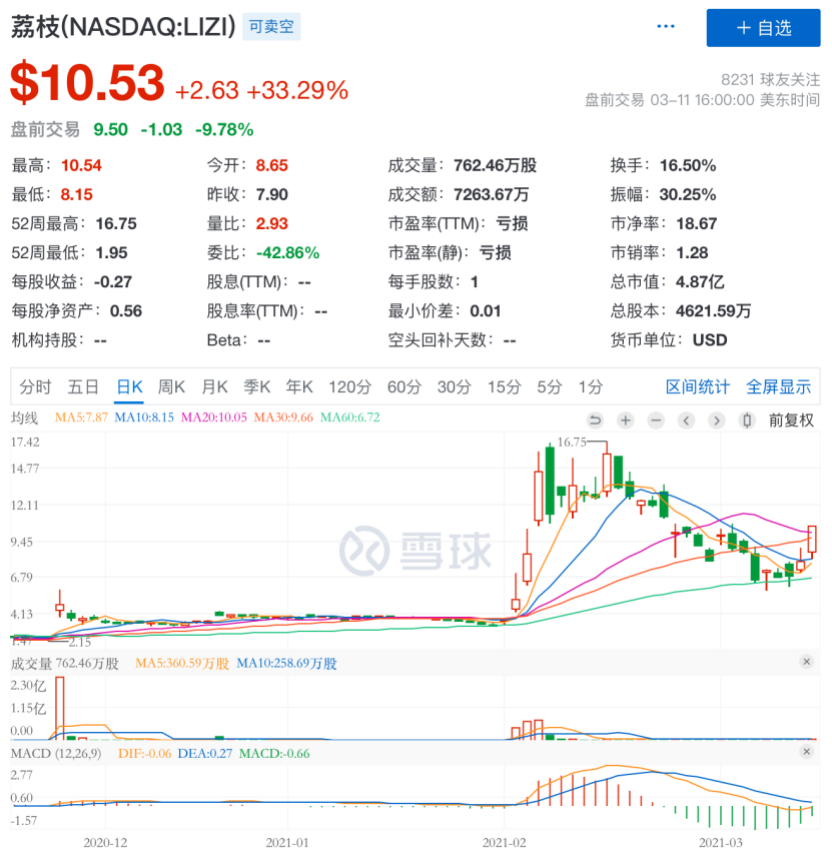Screen dimensions: 832x856
Task: Click MA10:8.15 moving average label
Action: point(144,418)
